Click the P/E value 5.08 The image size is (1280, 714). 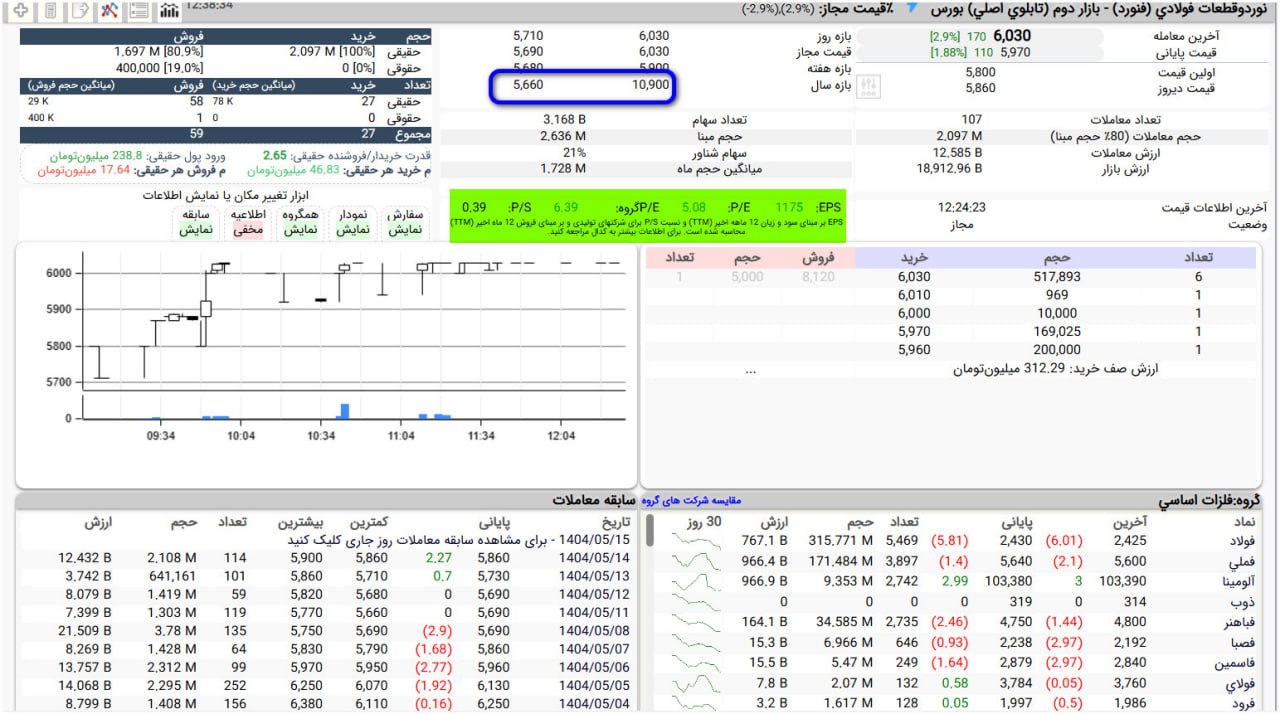click(693, 207)
